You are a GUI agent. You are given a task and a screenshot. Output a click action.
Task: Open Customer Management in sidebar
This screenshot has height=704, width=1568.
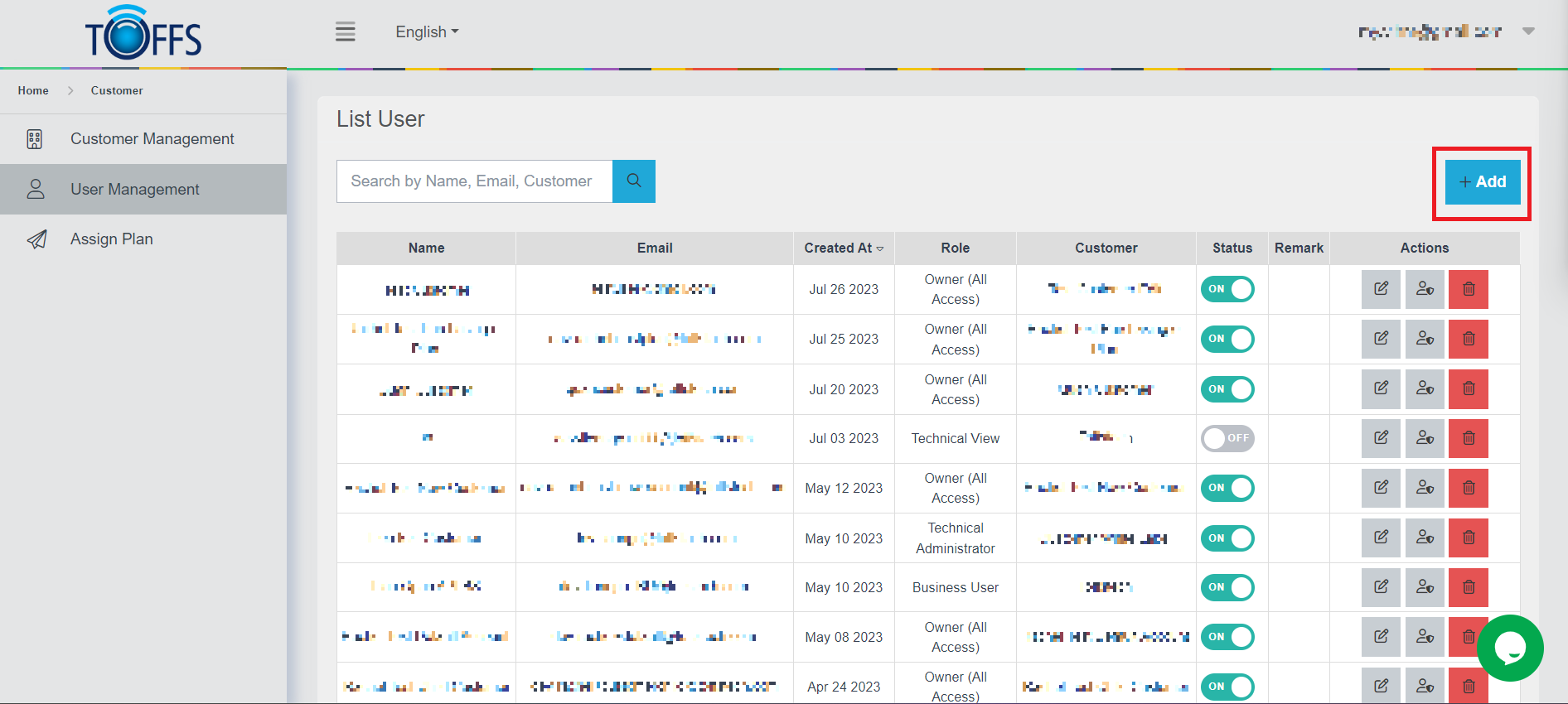[x=152, y=139]
